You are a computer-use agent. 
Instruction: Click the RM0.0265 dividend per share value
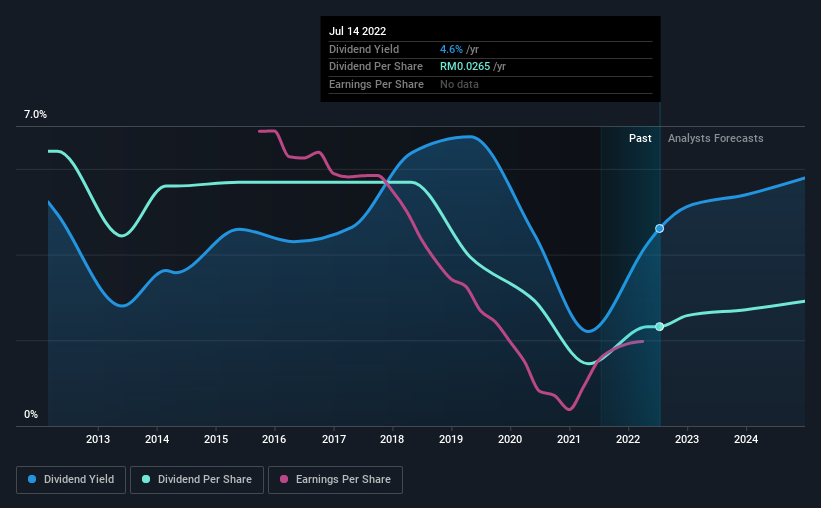465,67
